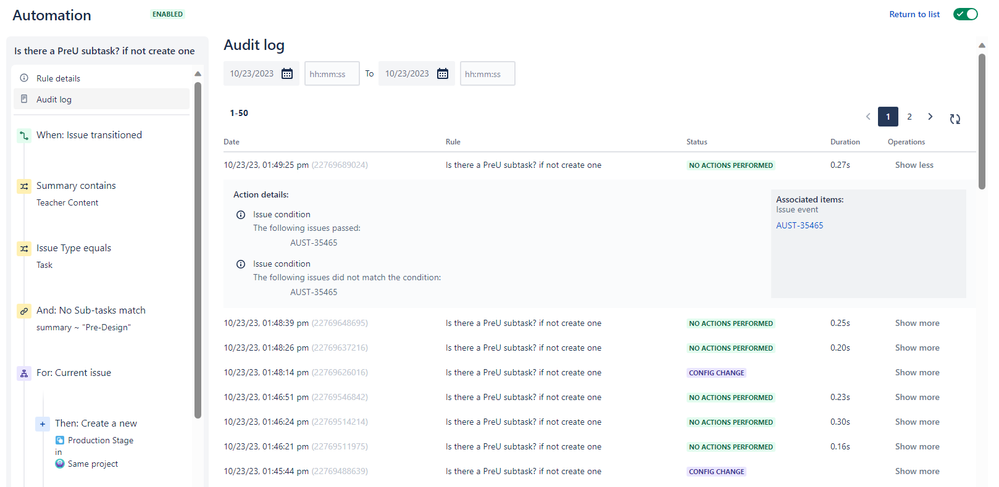
Task: Click the start date field 10/23/2023
Action: click(252, 73)
